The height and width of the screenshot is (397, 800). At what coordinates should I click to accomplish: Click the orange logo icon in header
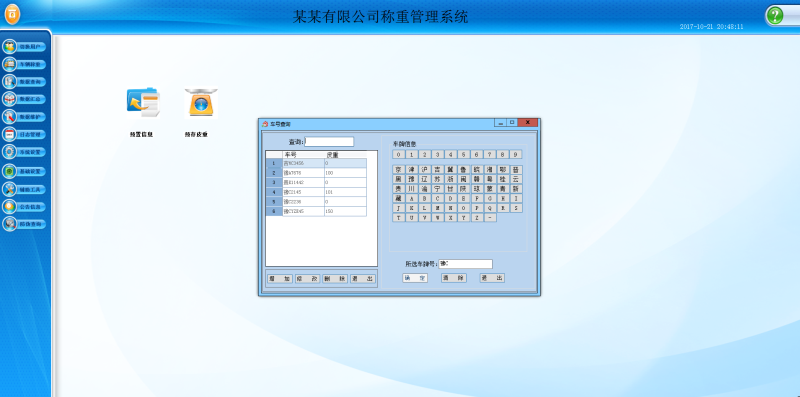tap(13, 14)
